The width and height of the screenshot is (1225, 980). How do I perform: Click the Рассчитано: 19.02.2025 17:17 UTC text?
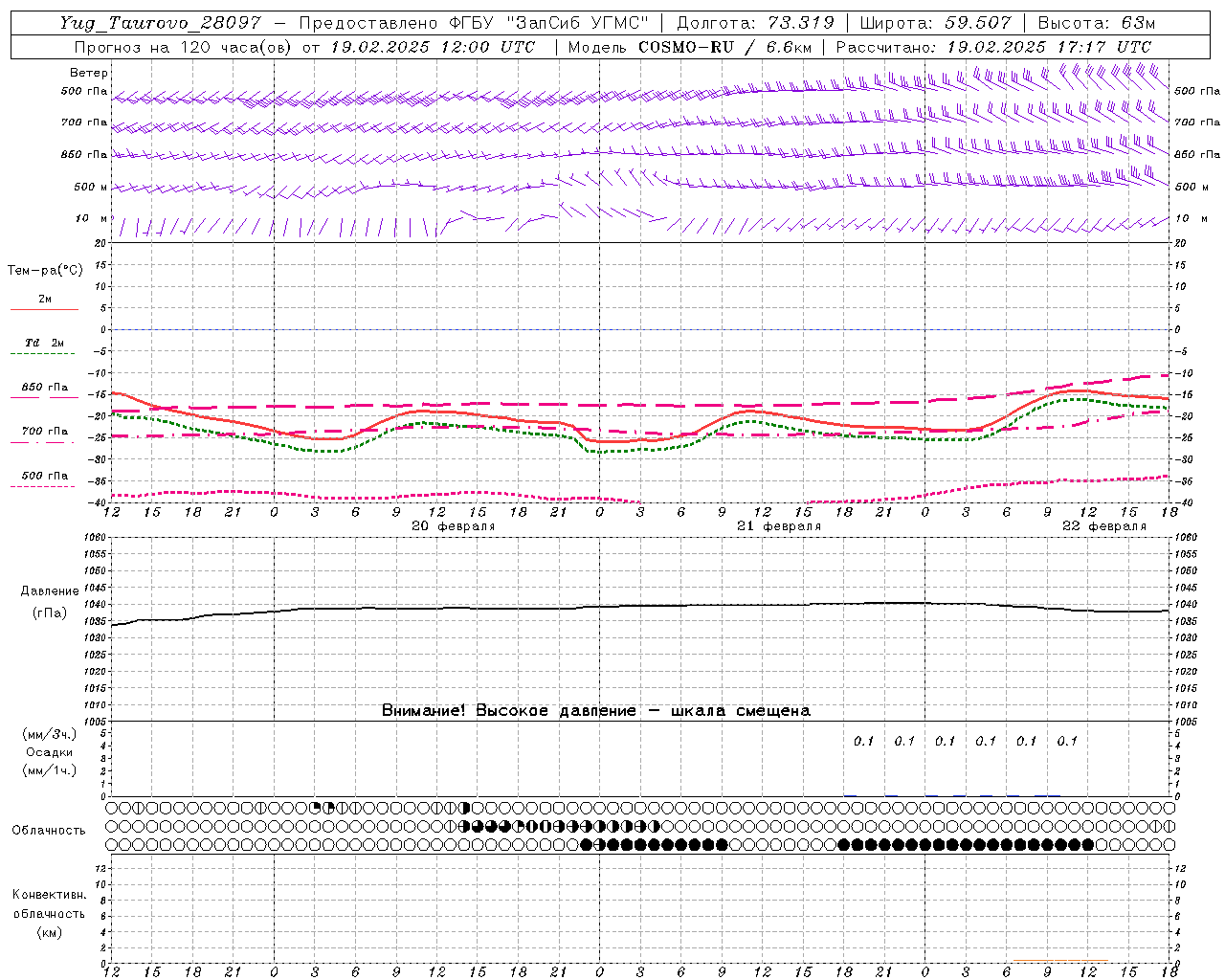tap(993, 47)
